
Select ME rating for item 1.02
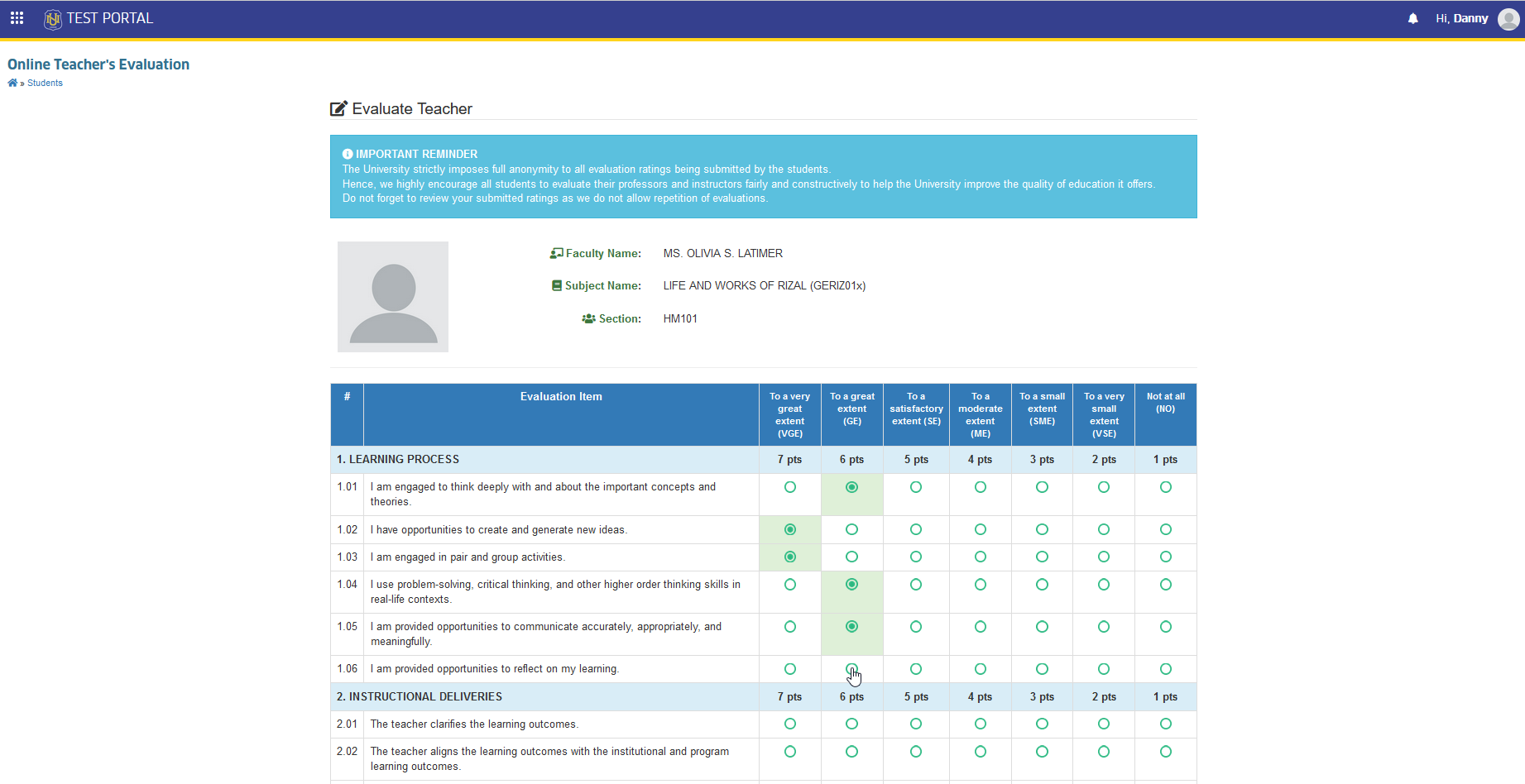[981, 529]
